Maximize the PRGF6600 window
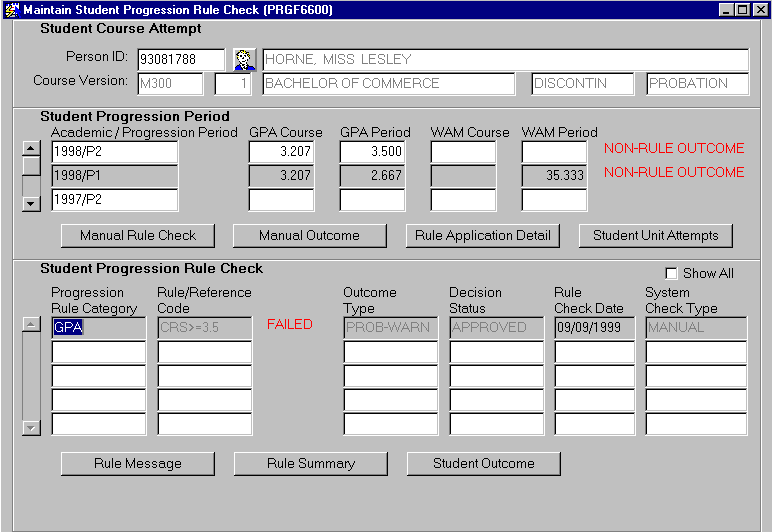Viewport: 772px width, 532px height. click(742, 9)
